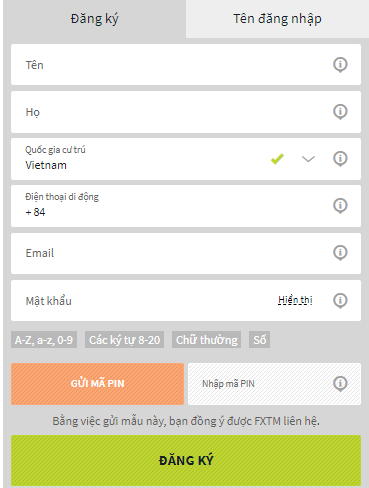Click info icon in Nhập mã PIN field

click(x=340, y=383)
